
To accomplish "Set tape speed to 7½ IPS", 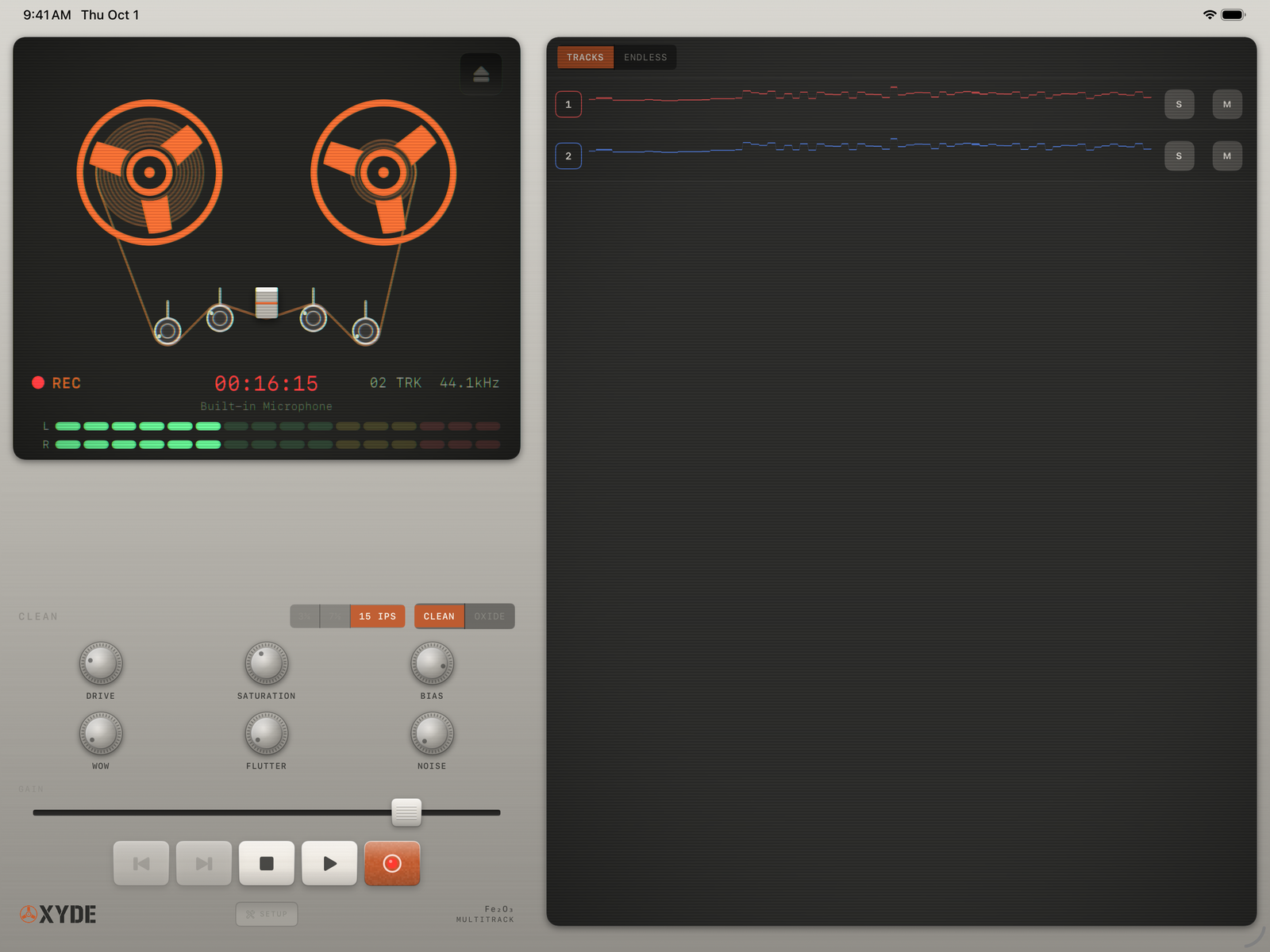I will click(335, 616).
